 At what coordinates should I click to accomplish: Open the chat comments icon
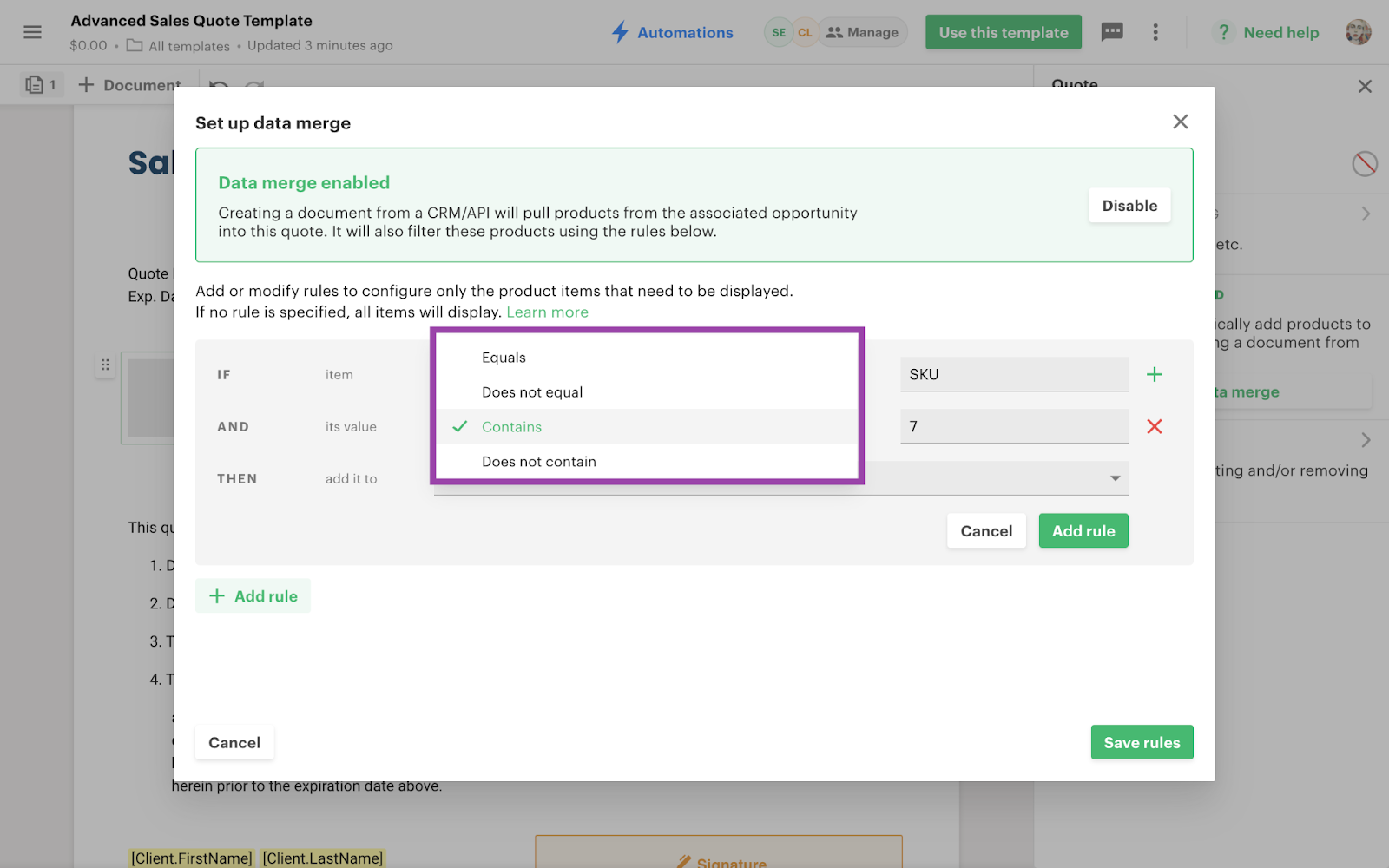[x=1111, y=32]
